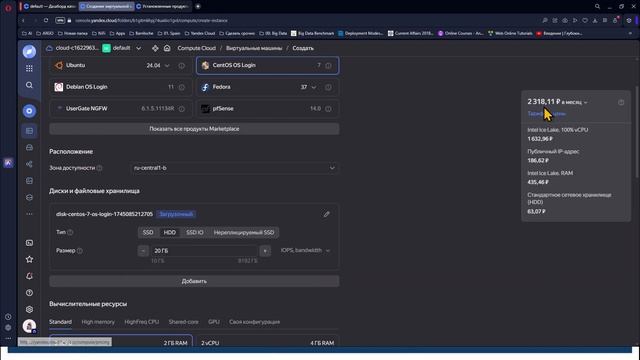
Task: Edit boot disk using pencil icon
Action: (x=326, y=214)
